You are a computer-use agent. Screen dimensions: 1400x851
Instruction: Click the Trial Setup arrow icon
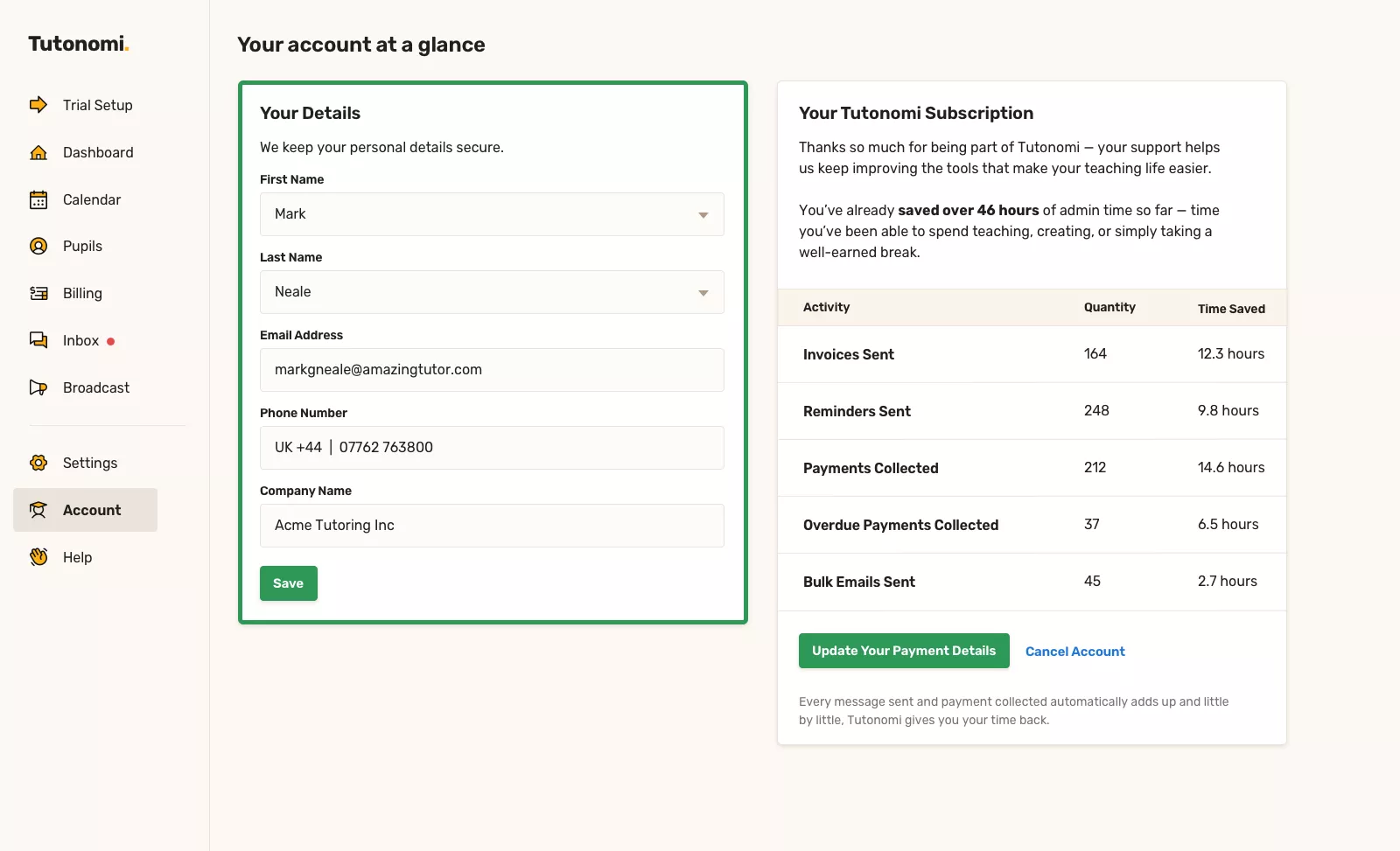[x=38, y=105]
